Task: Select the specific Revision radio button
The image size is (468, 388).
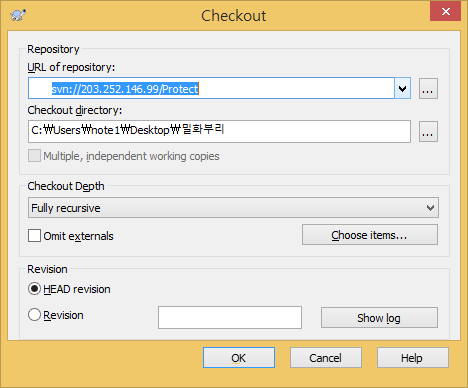Action: (x=34, y=315)
